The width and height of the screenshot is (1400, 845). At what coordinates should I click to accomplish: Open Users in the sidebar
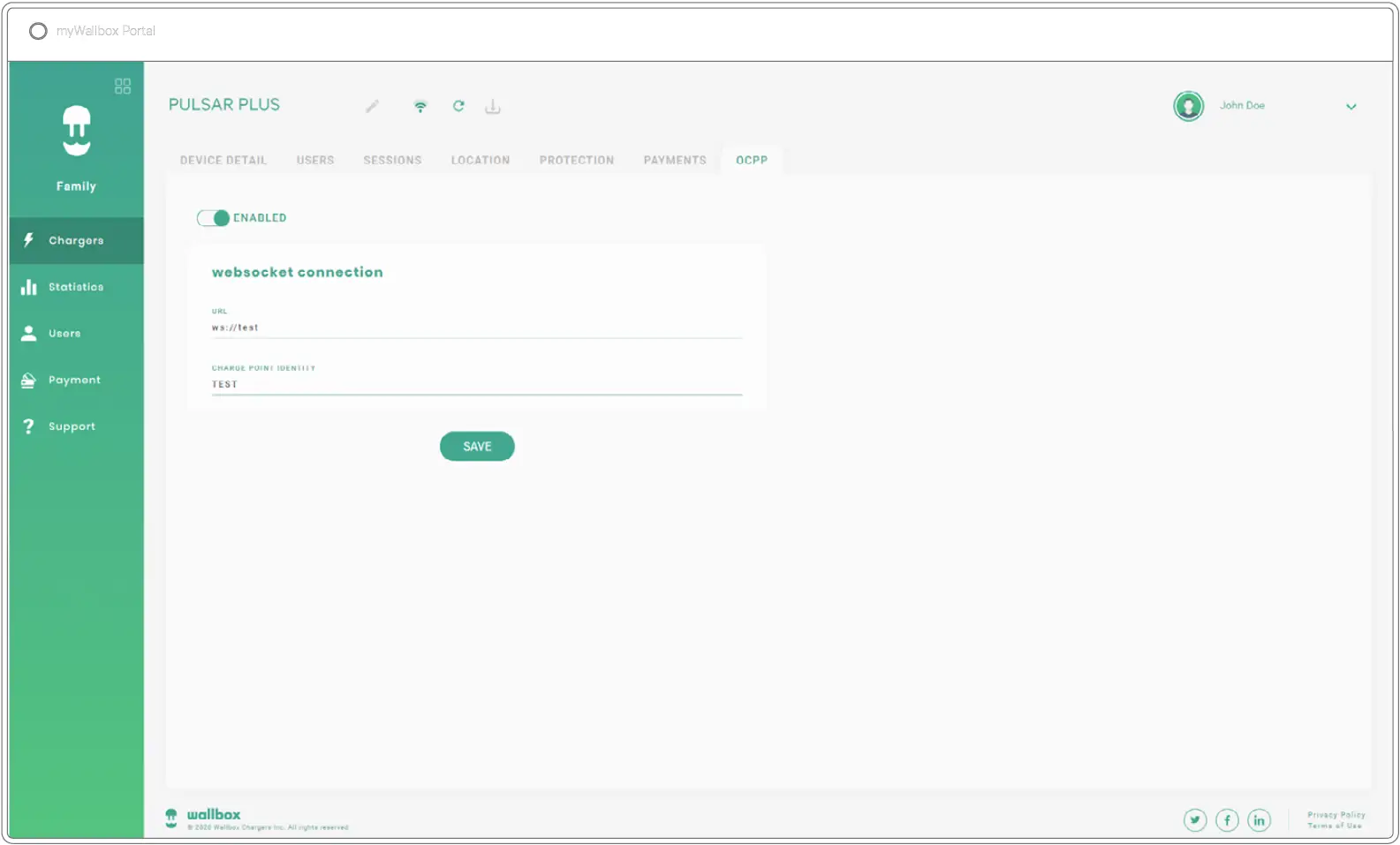coord(77,333)
